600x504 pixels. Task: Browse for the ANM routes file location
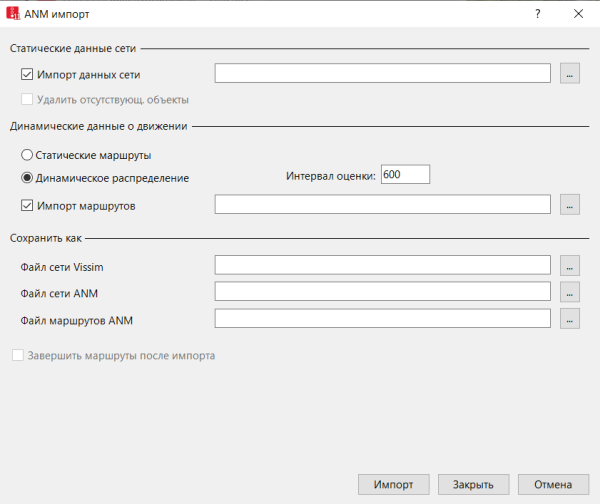point(569,319)
